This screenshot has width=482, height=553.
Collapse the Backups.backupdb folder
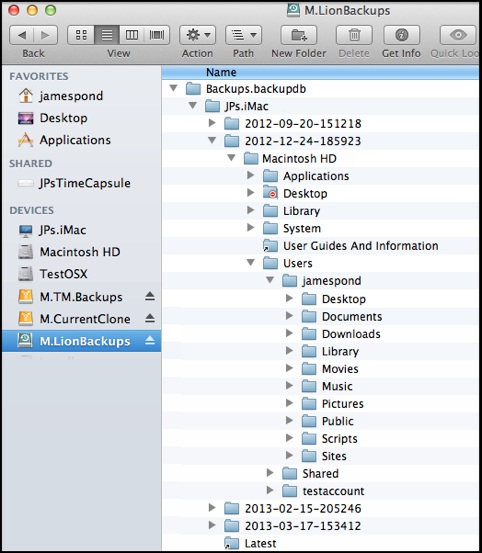point(173,88)
